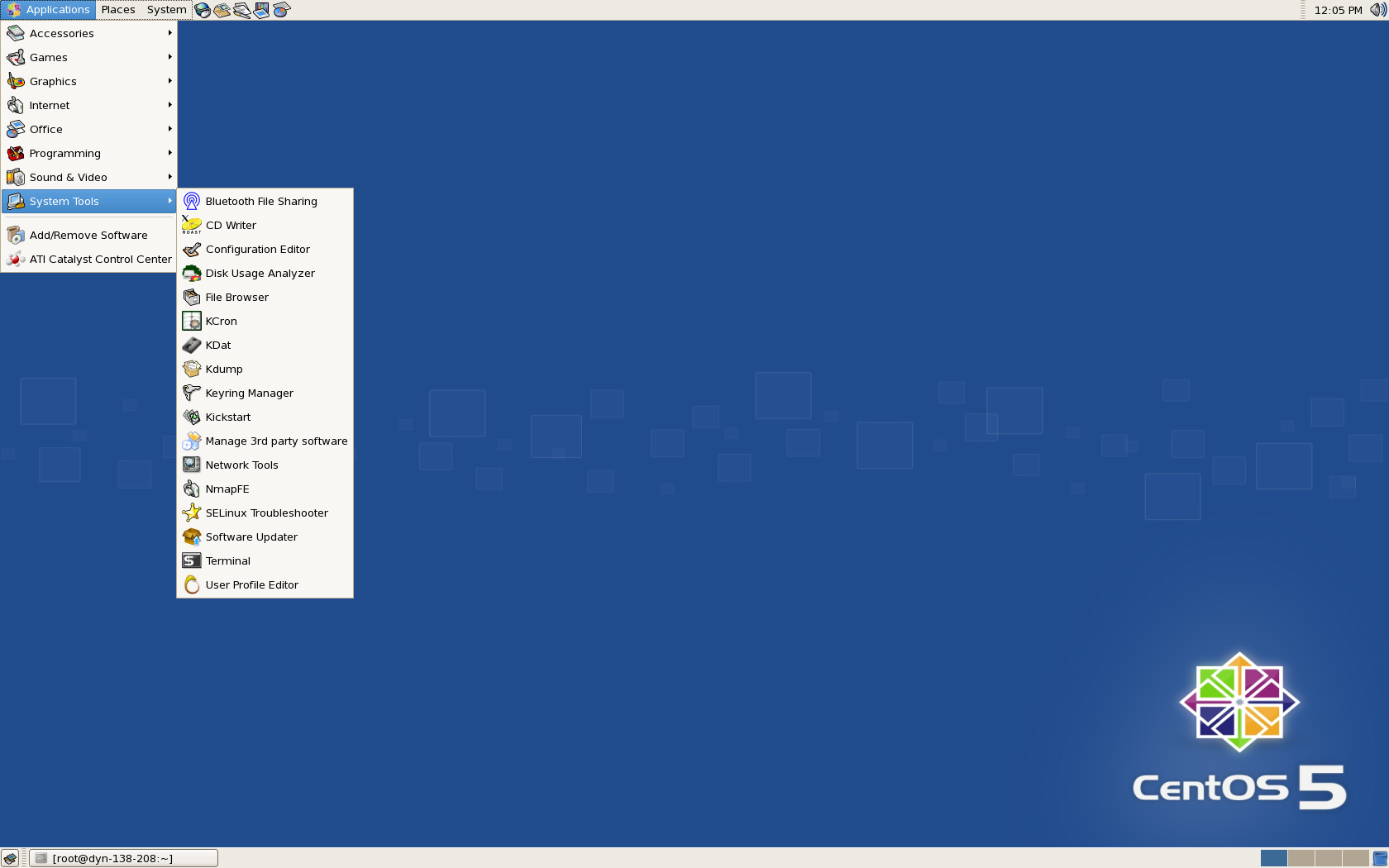Open the trash applet in bottom panel
Screen dimensions: 1389x868
point(1380,858)
